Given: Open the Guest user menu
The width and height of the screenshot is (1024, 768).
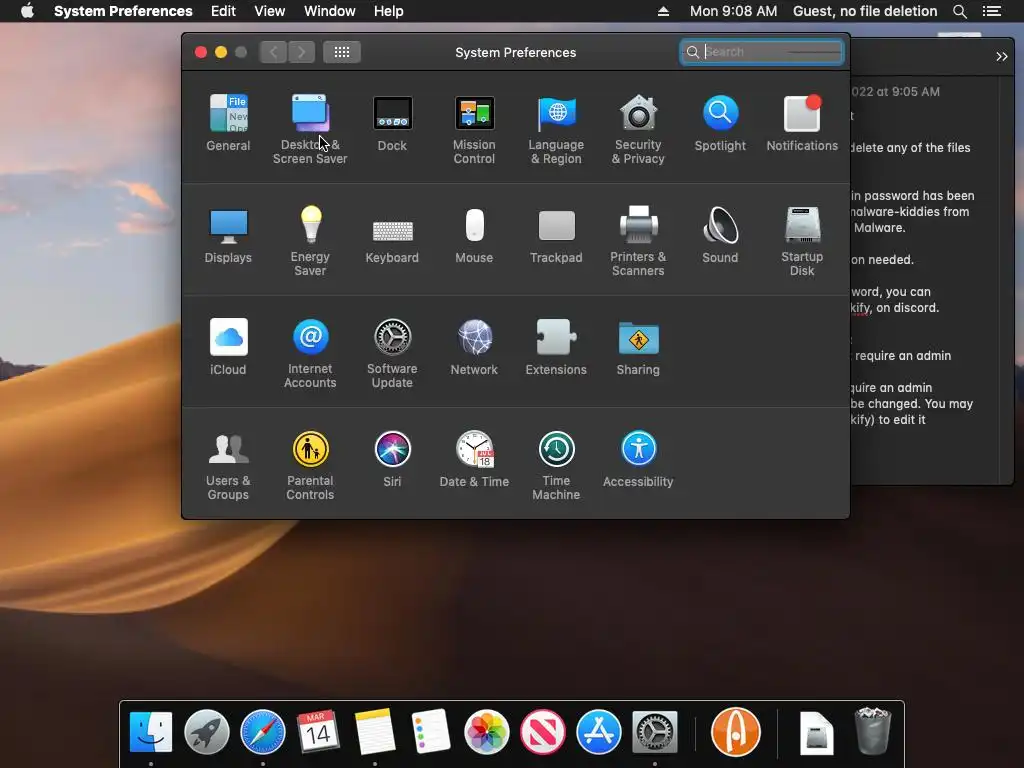Looking at the screenshot, I should click(x=865, y=11).
